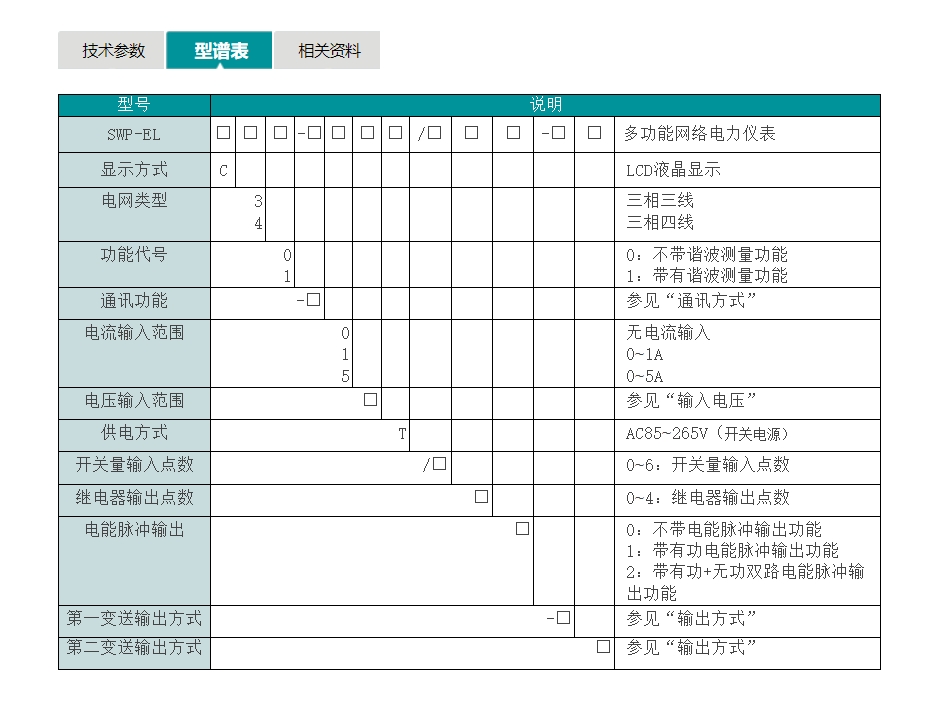Click the box in 开关量输入点数 row
The width and height of the screenshot is (943, 705).
439,464
